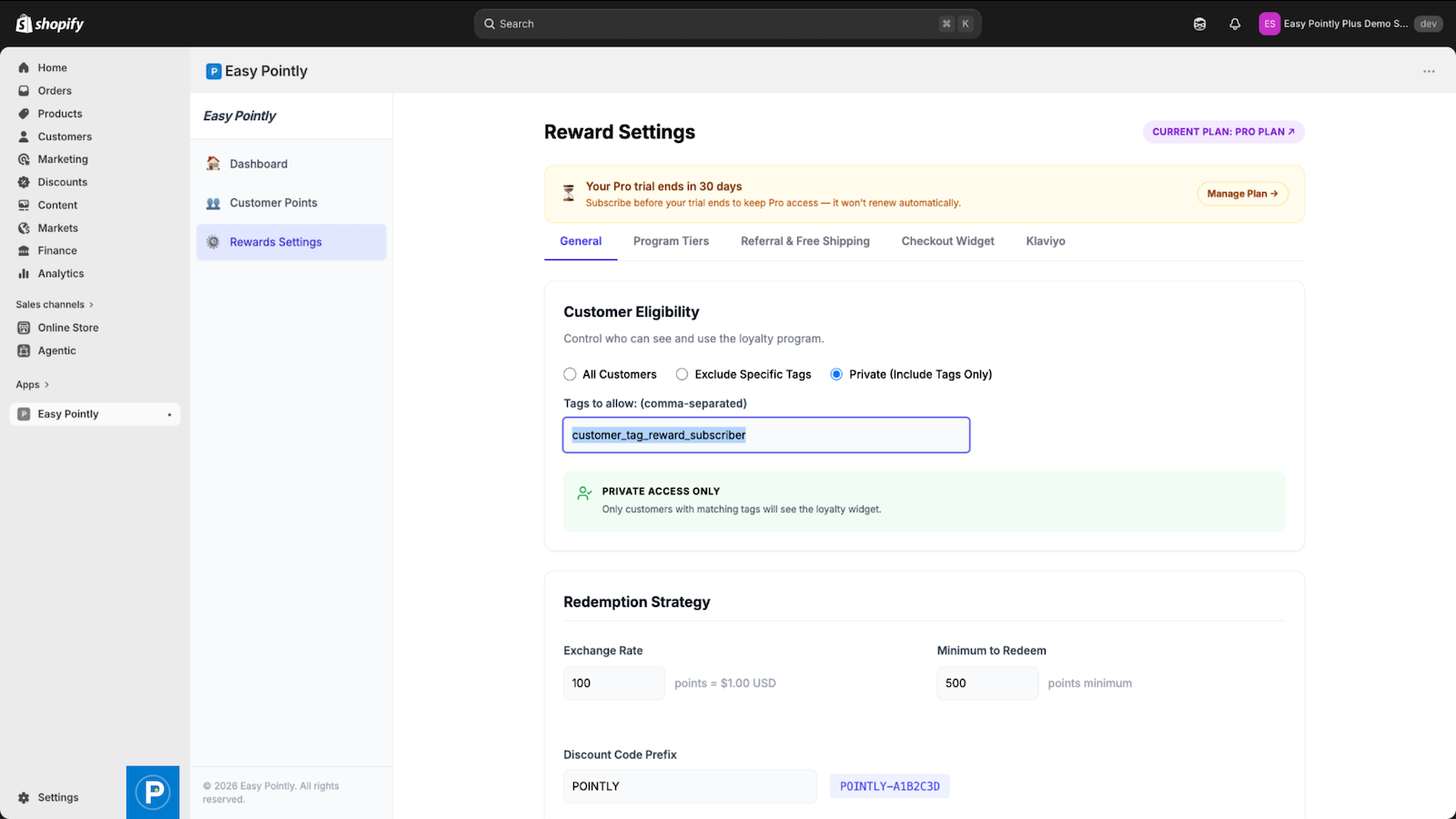Click the Search bar
This screenshot has width=1456, height=819.
[727, 24]
